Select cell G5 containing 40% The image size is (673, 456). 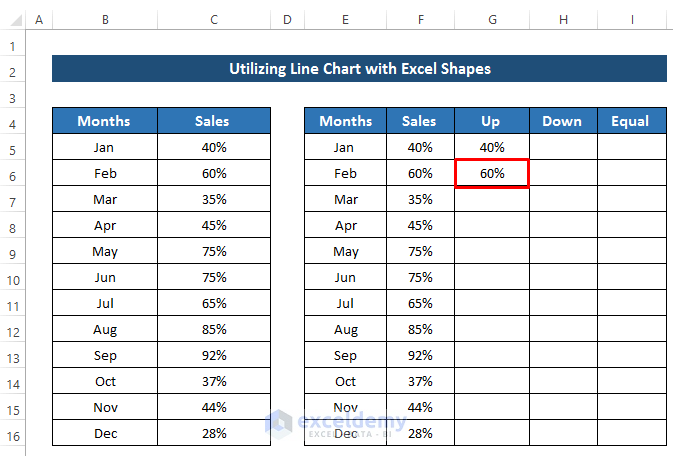tap(491, 147)
